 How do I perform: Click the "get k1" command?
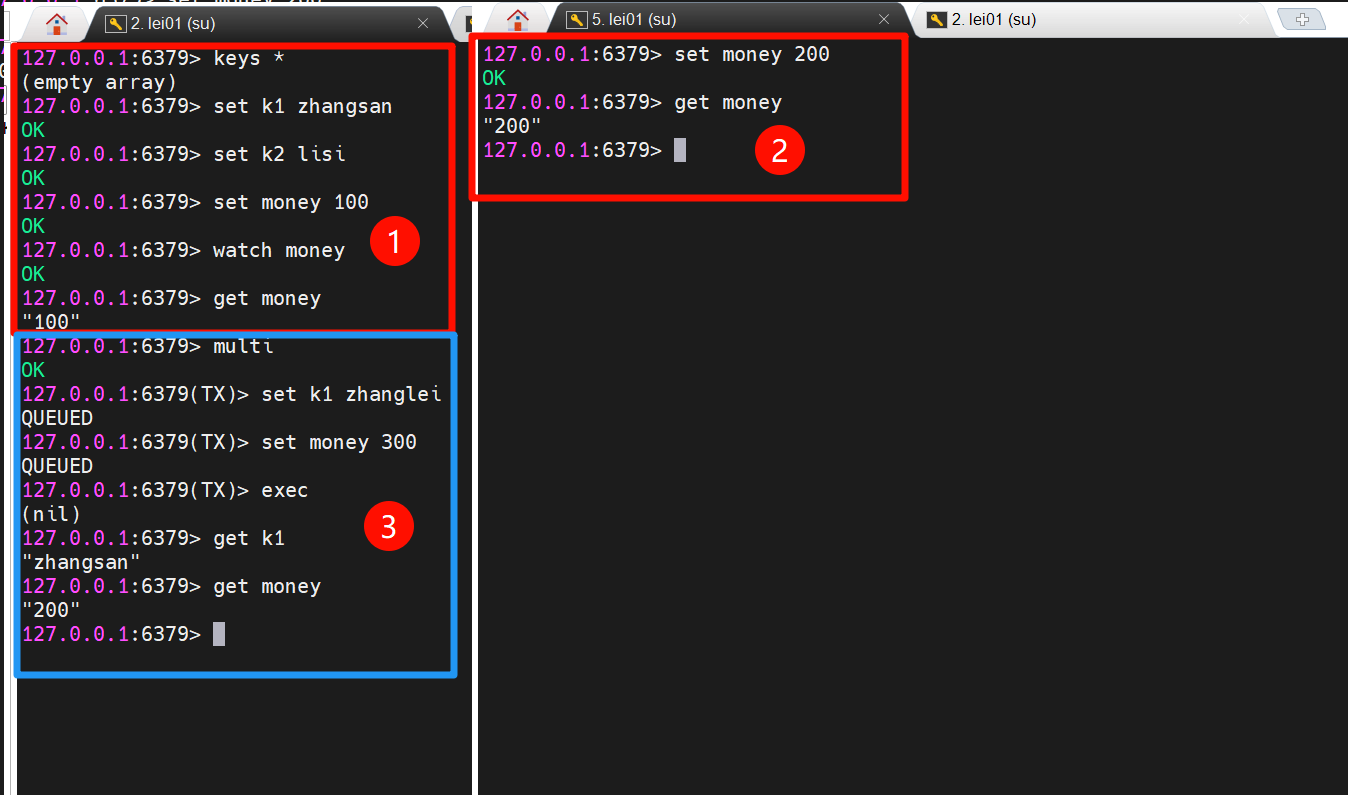pyautogui.click(x=249, y=538)
